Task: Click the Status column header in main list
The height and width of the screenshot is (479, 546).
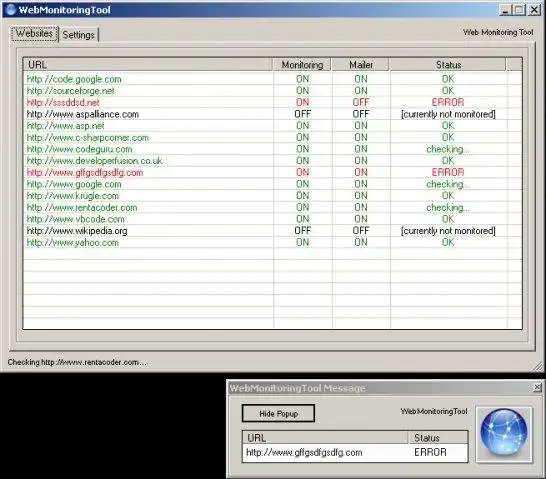Action: point(448,65)
